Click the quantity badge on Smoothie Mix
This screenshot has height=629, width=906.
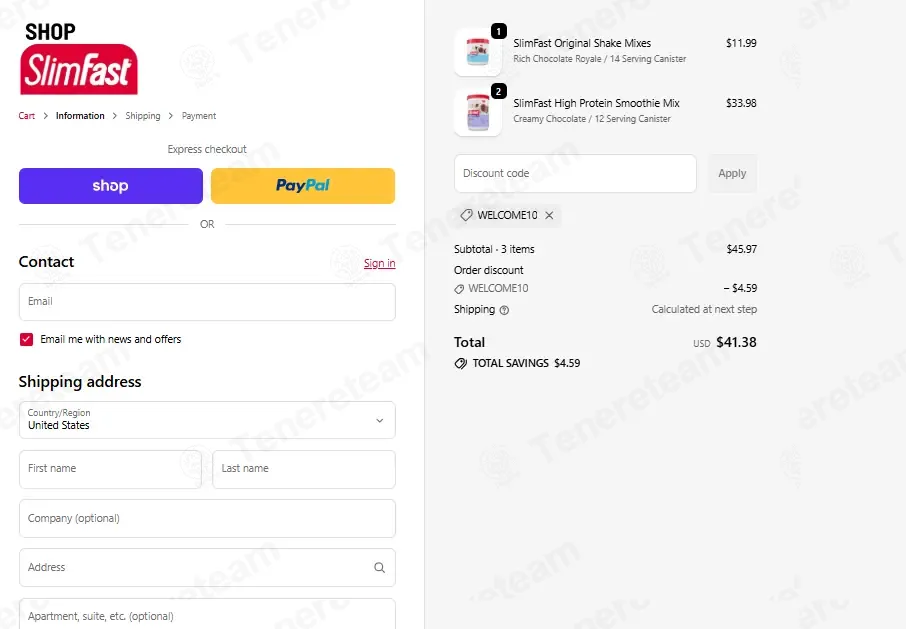coord(499,91)
